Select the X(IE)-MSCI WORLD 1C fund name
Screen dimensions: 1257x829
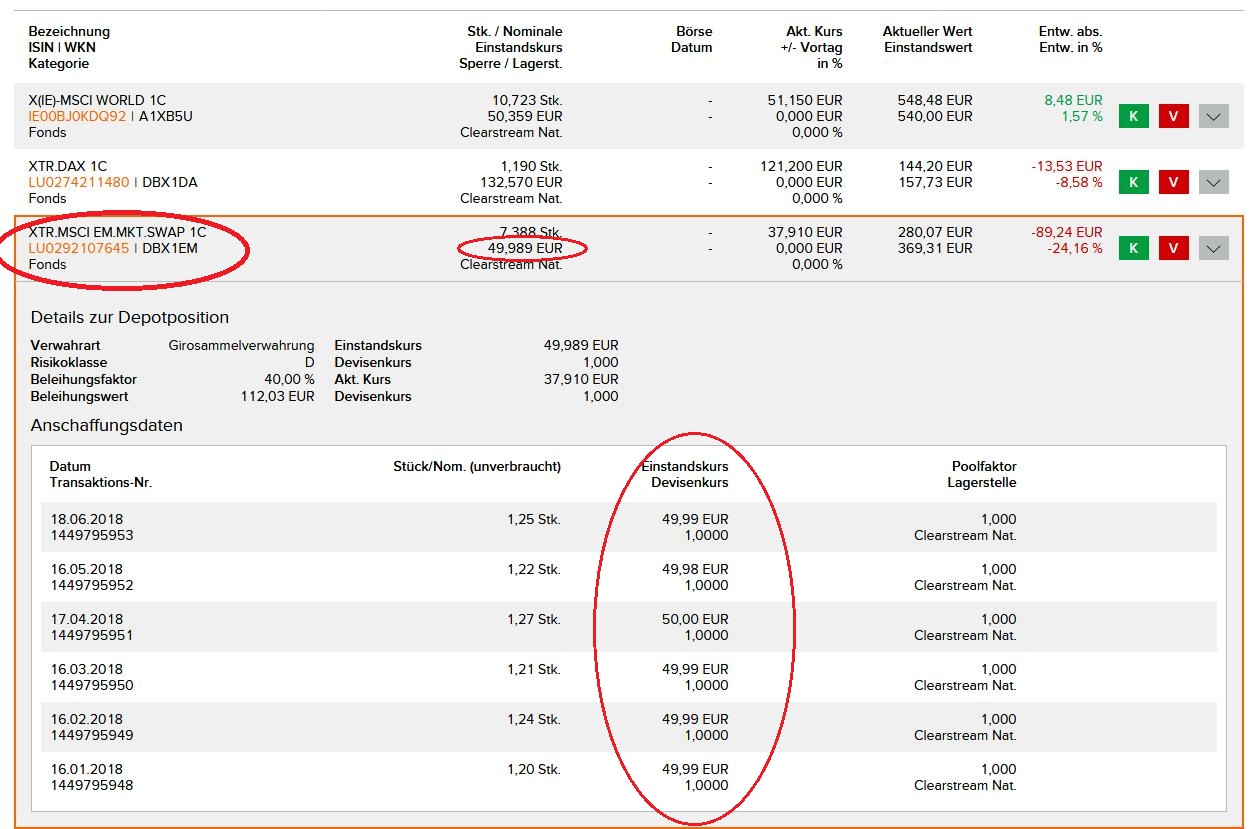tap(97, 100)
